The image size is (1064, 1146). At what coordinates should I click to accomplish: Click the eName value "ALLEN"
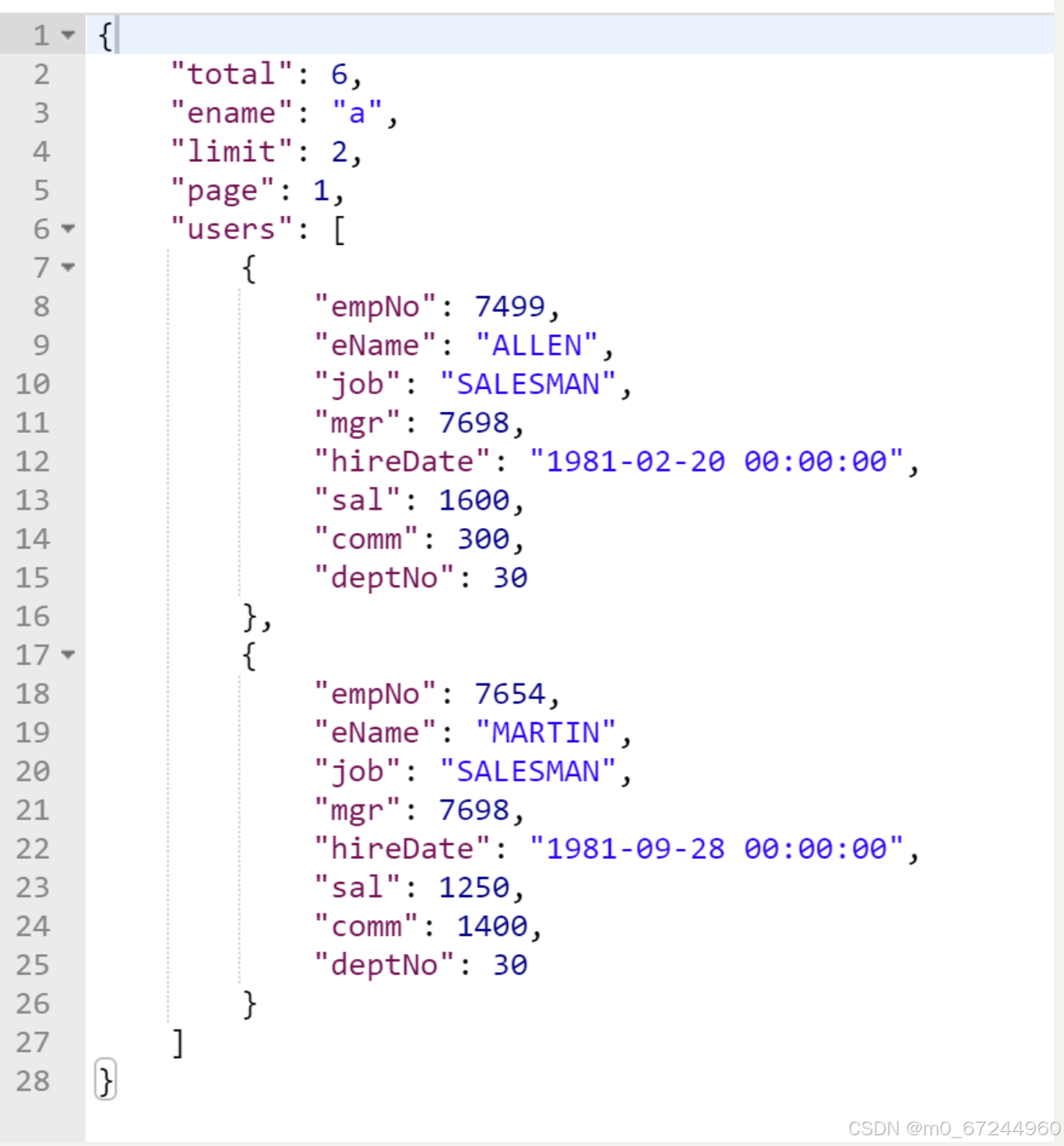point(536,345)
